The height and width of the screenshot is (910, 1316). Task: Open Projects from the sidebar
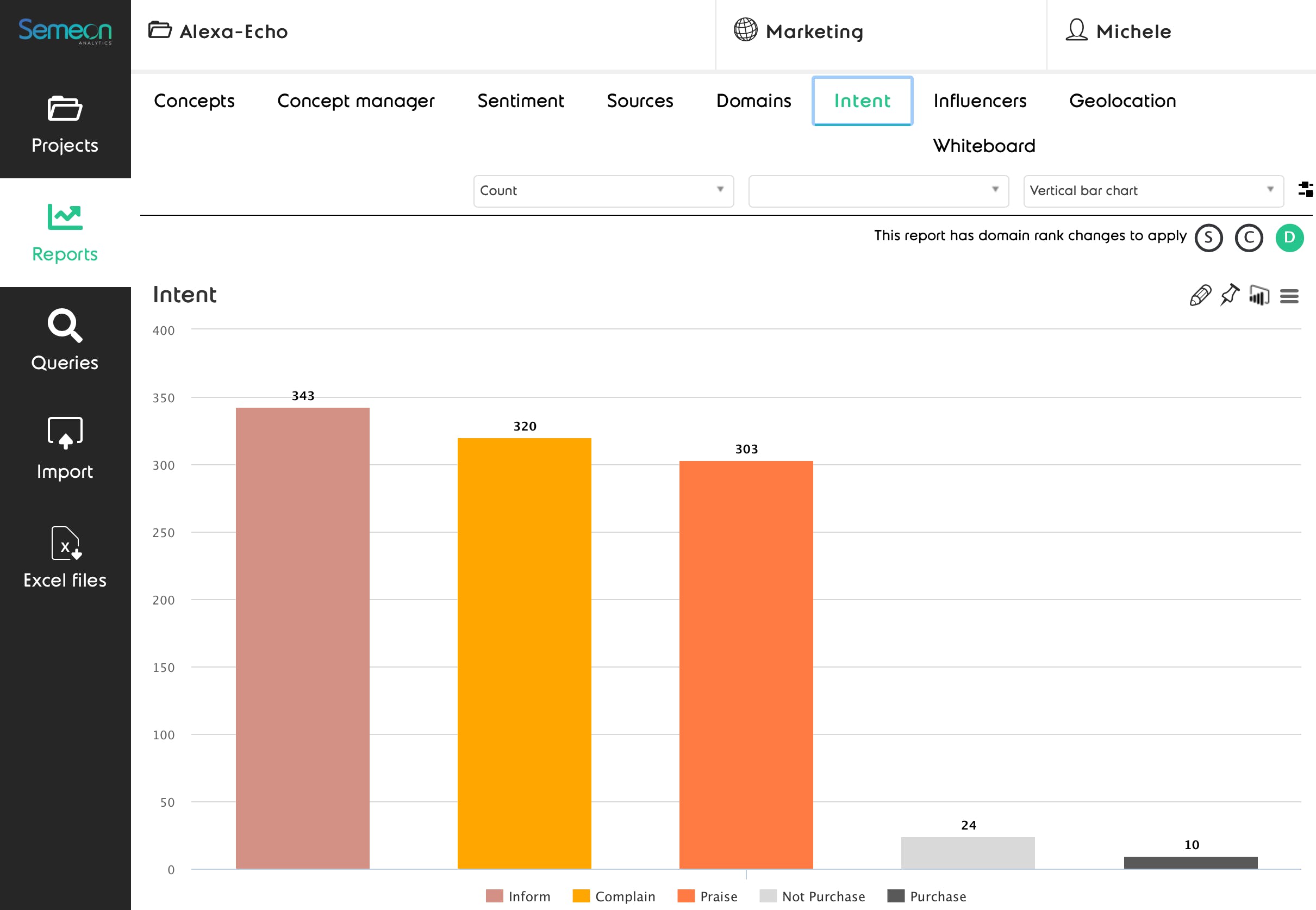coord(65,124)
